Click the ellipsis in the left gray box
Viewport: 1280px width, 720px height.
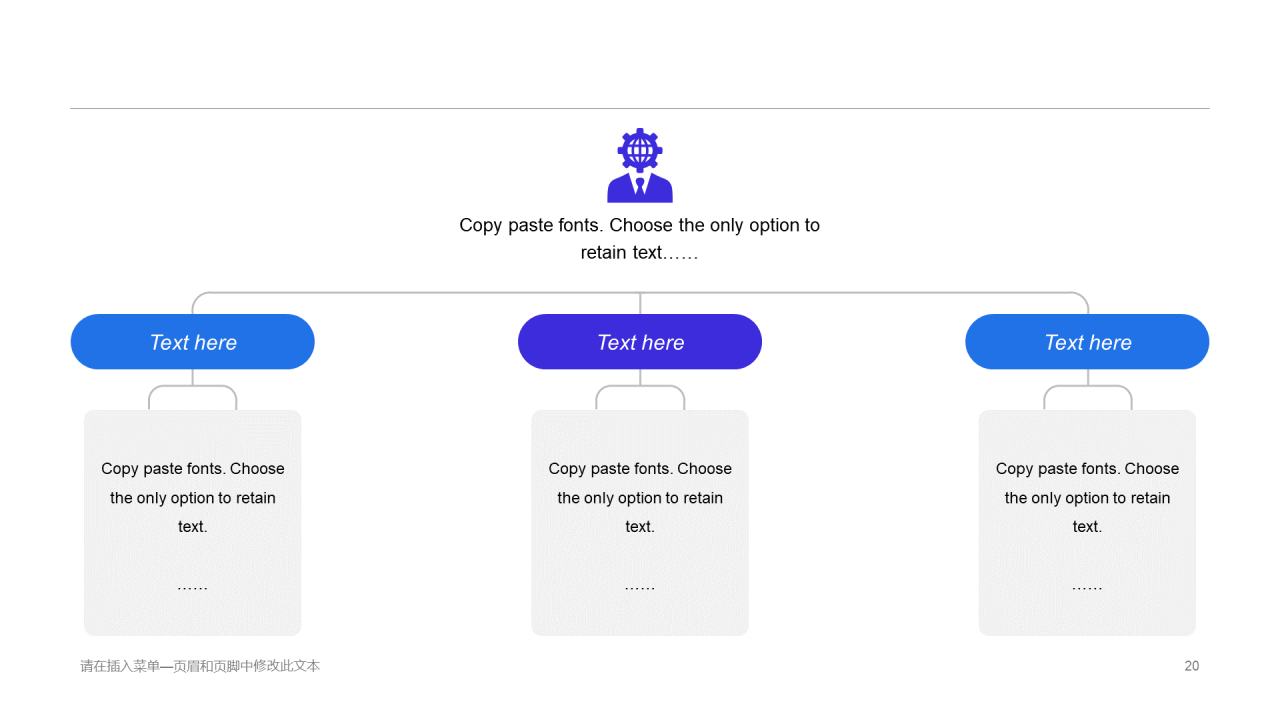click(193, 586)
